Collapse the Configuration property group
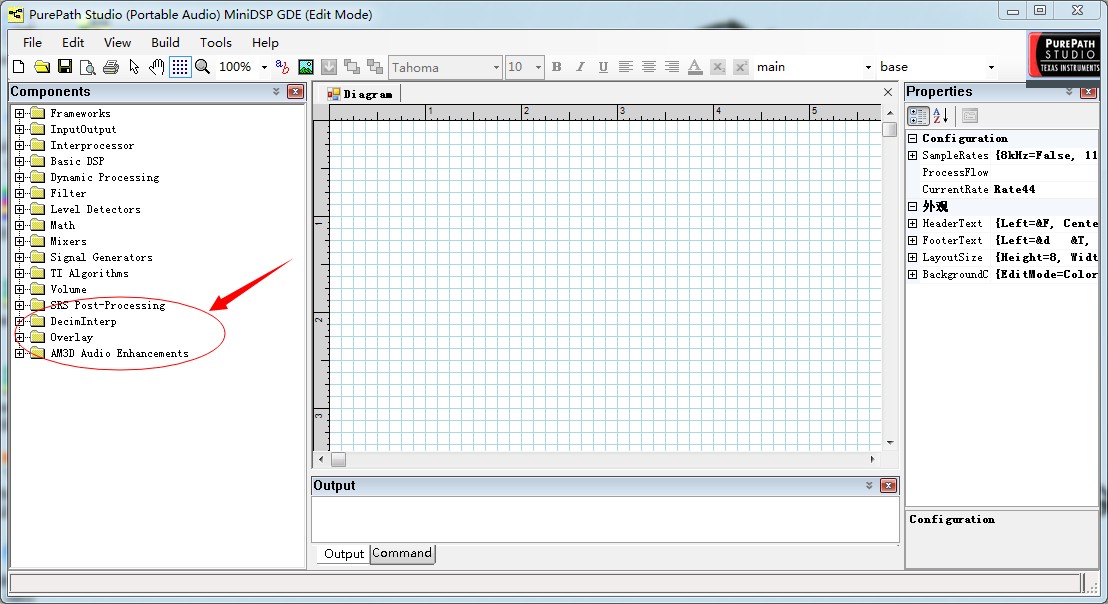The height and width of the screenshot is (604, 1108). point(912,138)
